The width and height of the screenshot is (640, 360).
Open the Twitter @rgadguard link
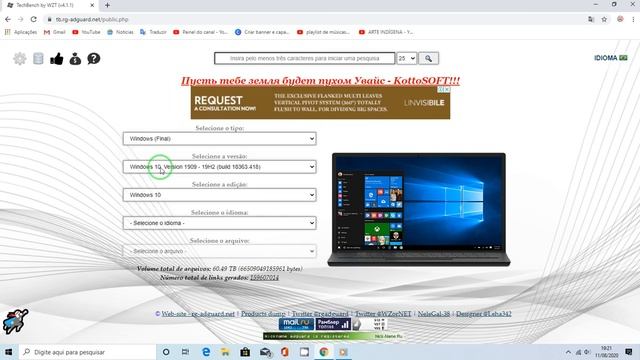[x=320, y=313]
